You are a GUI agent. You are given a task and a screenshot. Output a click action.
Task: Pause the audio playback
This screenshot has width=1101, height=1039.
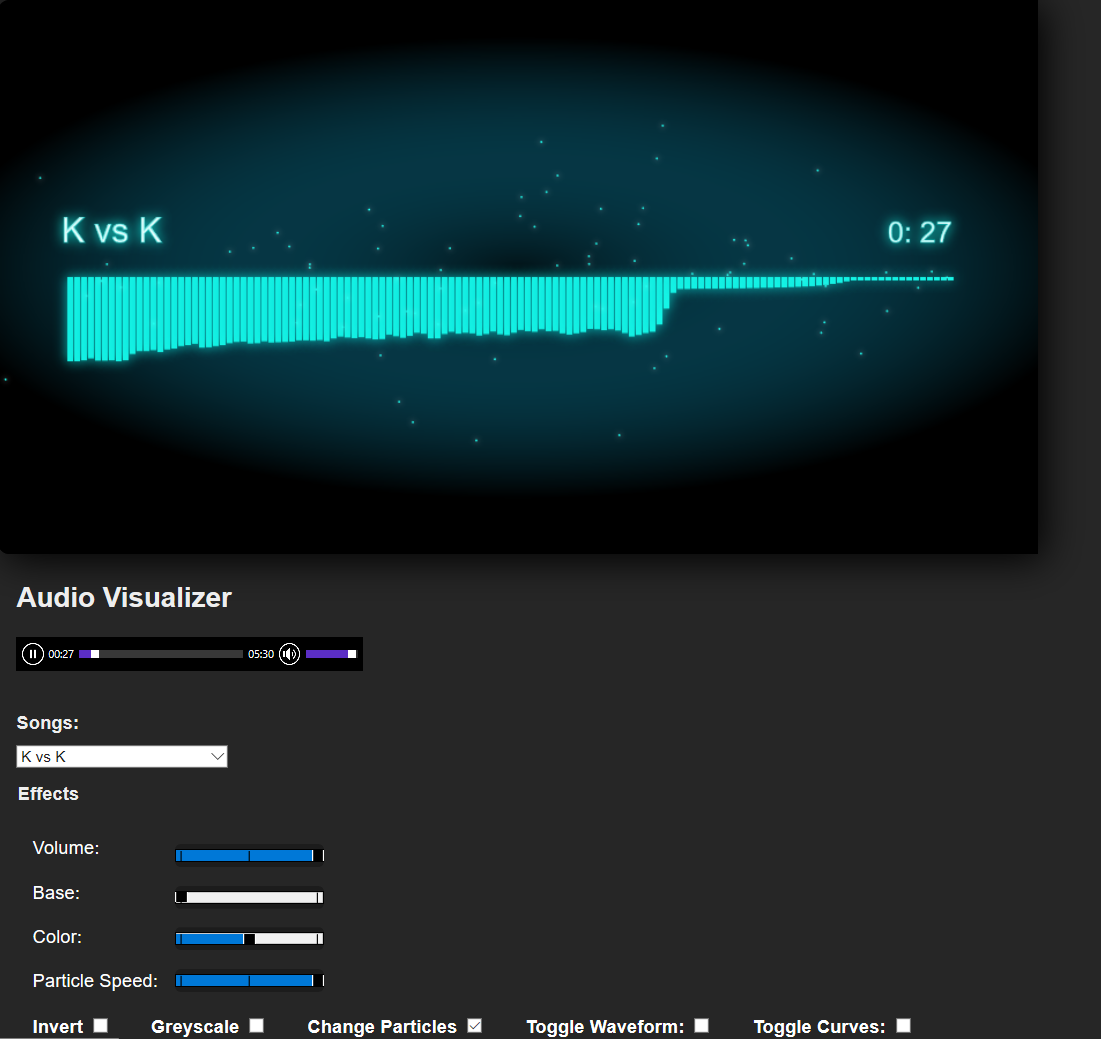click(x=33, y=654)
